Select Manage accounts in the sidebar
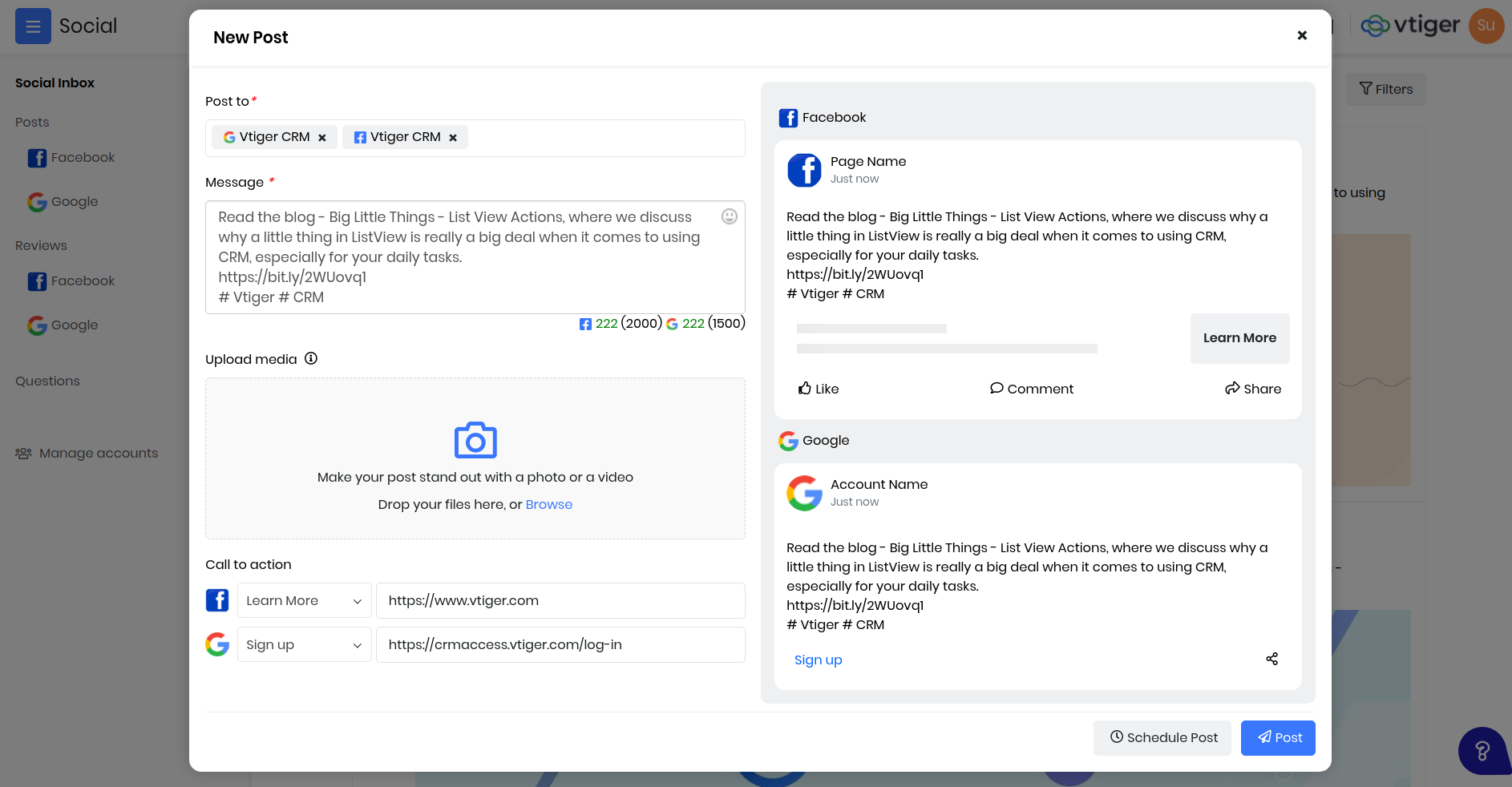This screenshot has width=1512, height=787. [x=98, y=453]
